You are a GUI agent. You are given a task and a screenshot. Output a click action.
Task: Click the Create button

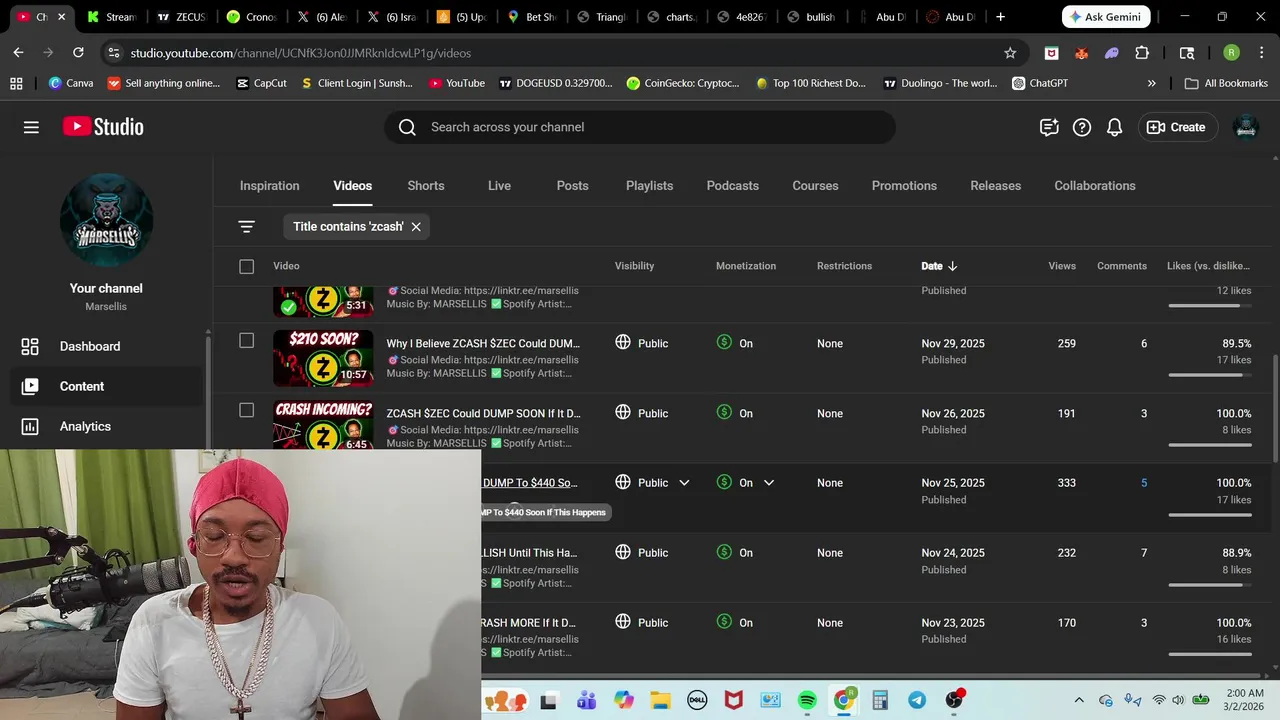tap(1176, 127)
